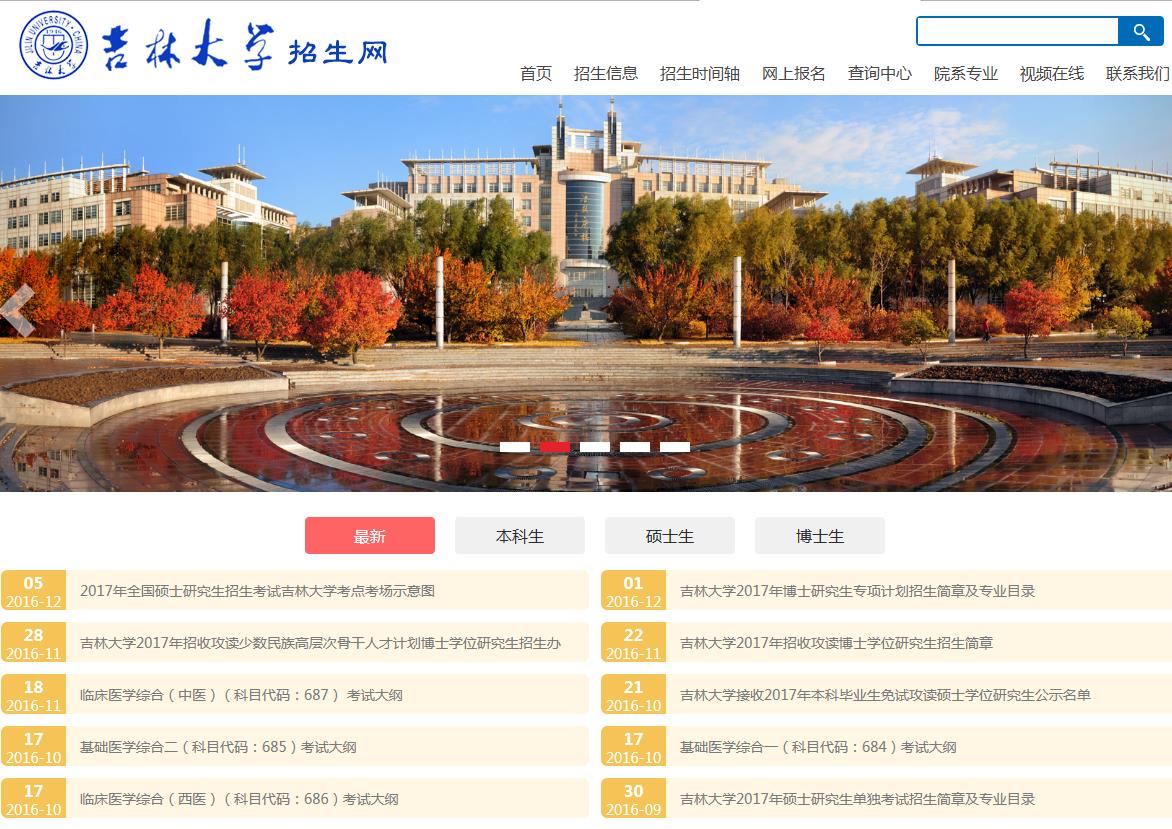This screenshot has height=829, width=1172.
Task: Click the 05 2016-12 date badge
Action: click(x=34, y=591)
